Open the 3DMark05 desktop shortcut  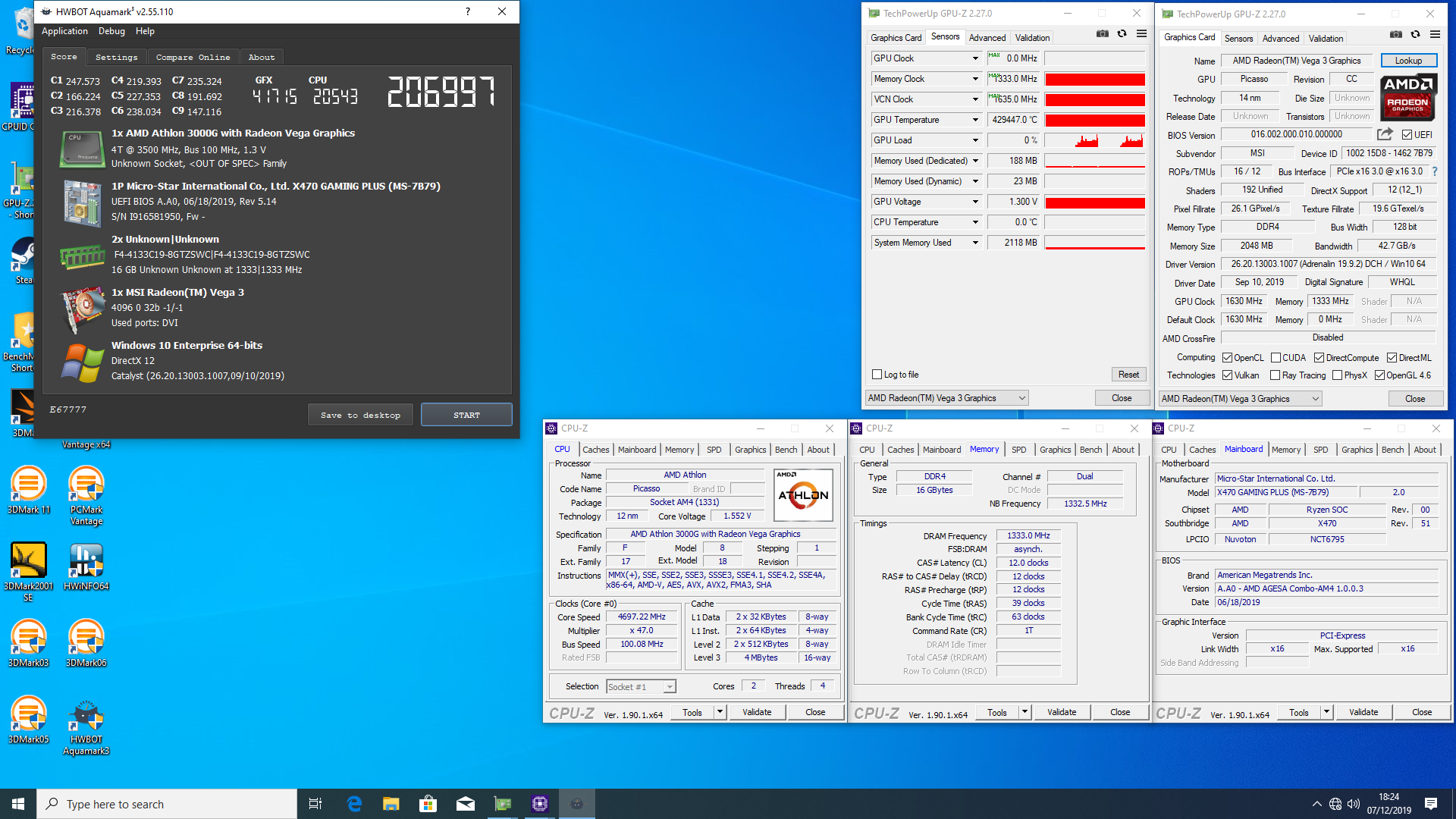(x=29, y=720)
